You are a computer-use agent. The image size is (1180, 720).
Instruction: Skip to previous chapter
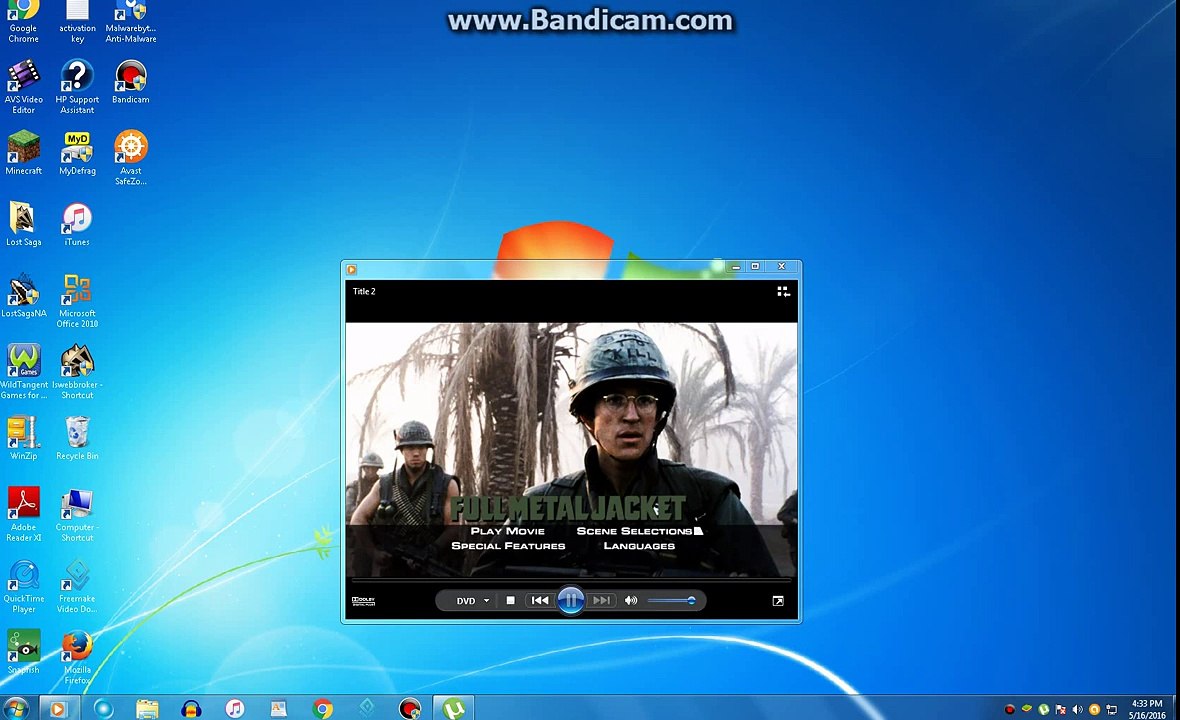(x=540, y=600)
